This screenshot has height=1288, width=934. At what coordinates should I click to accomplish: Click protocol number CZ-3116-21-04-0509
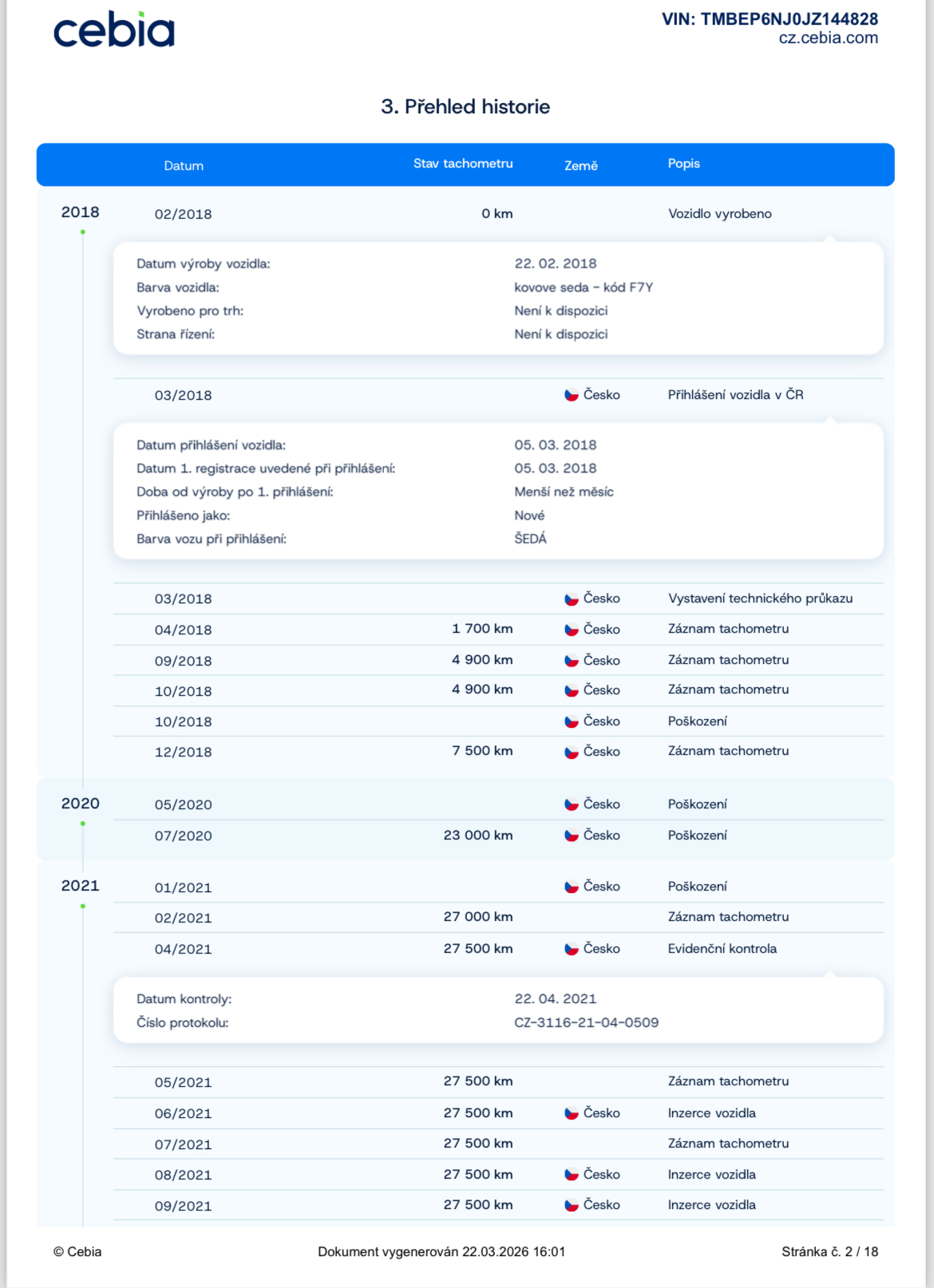pyautogui.click(x=586, y=1022)
